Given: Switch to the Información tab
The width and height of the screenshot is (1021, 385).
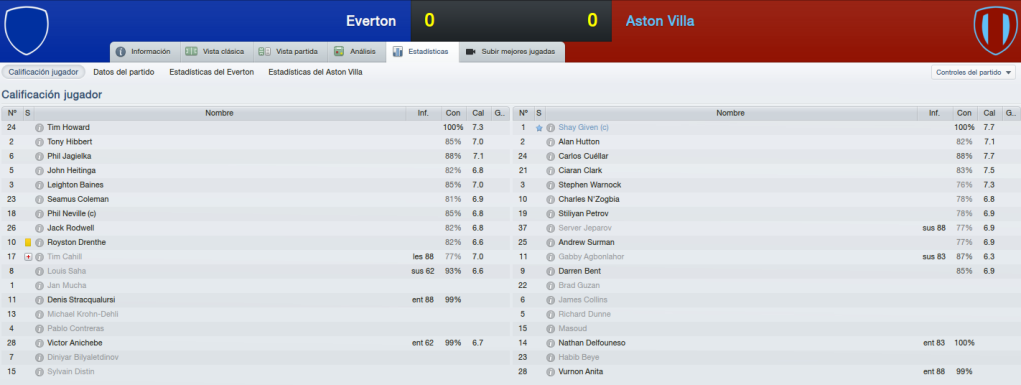Looking at the screenshot, I should coord(143,51).
